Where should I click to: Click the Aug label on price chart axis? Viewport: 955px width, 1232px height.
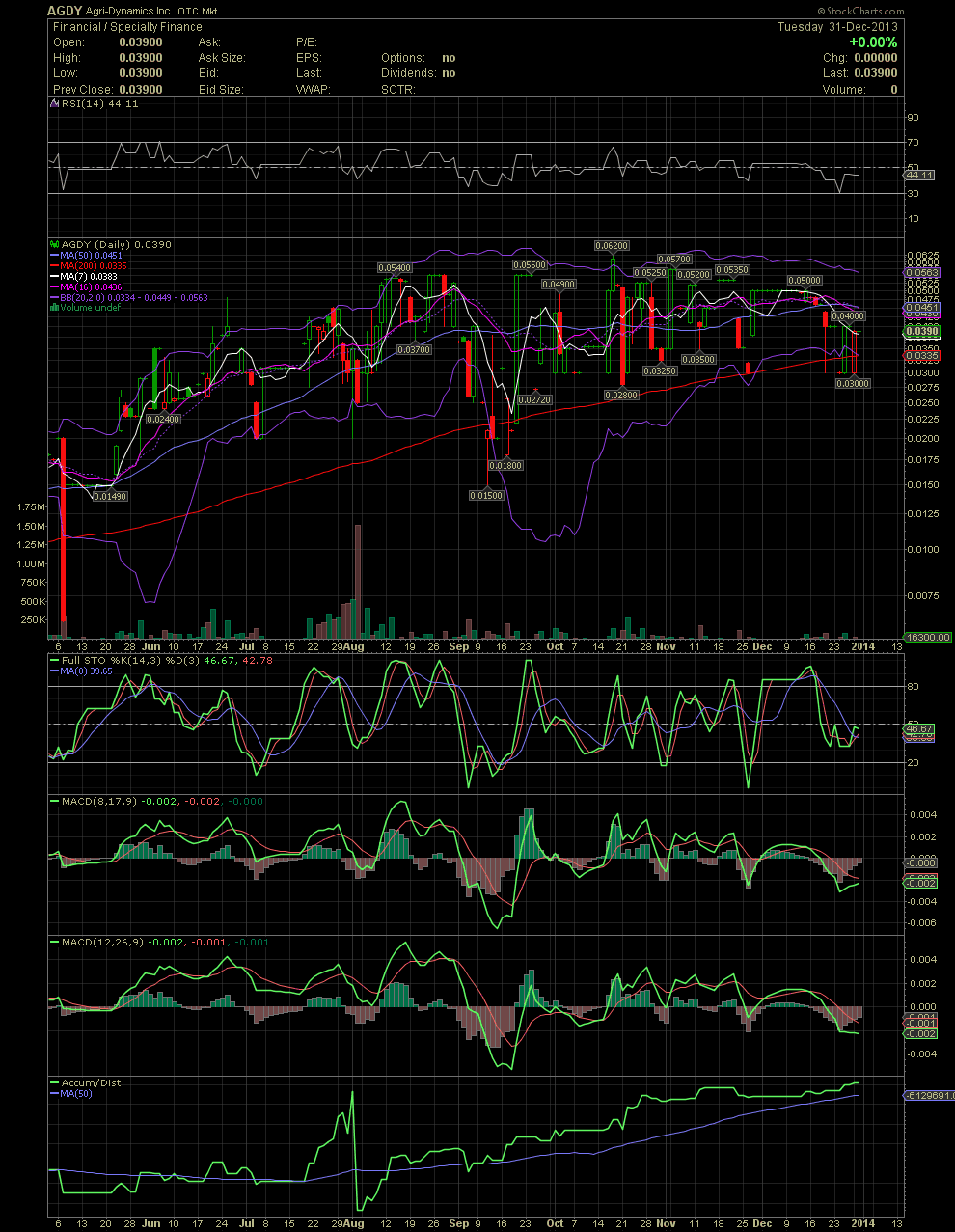point(354,646)
